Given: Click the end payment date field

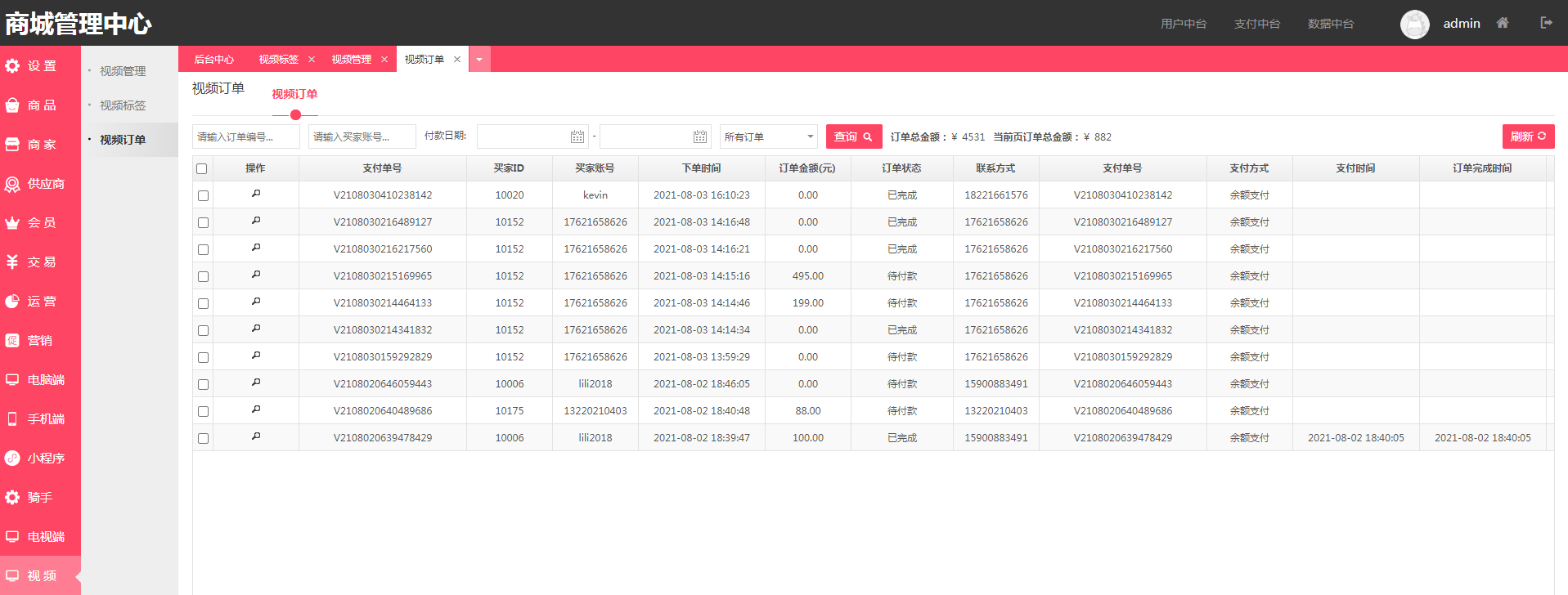Looking at the screenshot, I should point(655,136).
